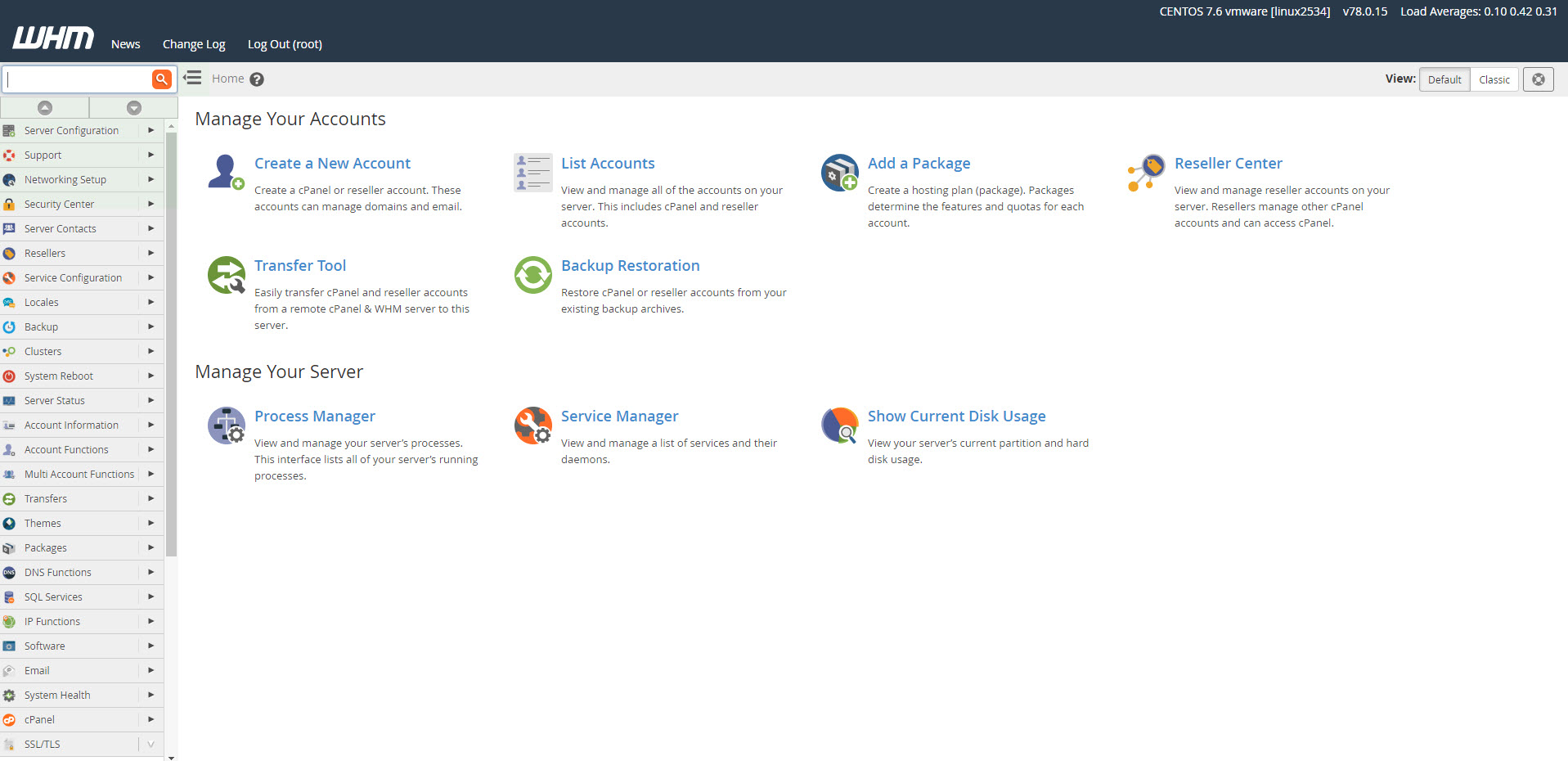Open the Change Log menu item
The height and width of the screenshot is (761, 1568).
click(194, 44)
